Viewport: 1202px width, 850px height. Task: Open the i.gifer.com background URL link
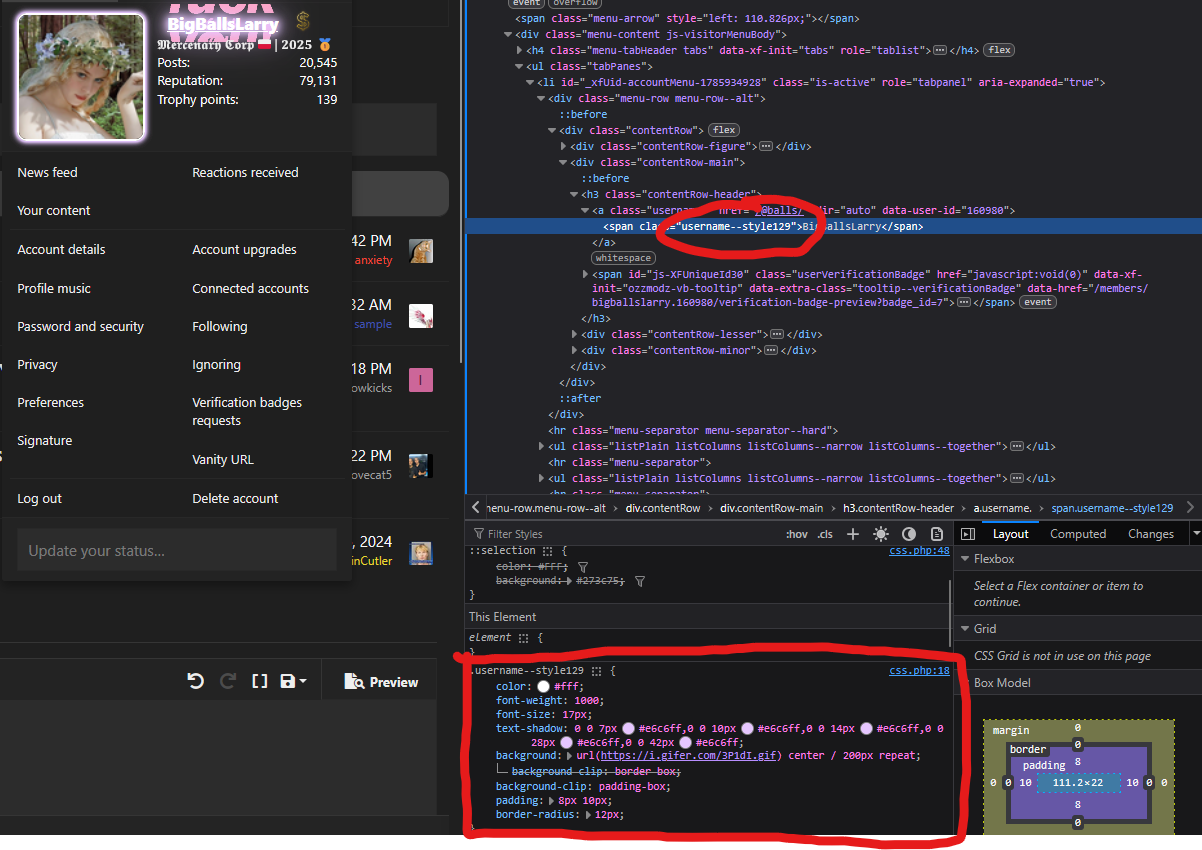pyautogui.click(x=690, y=756)
